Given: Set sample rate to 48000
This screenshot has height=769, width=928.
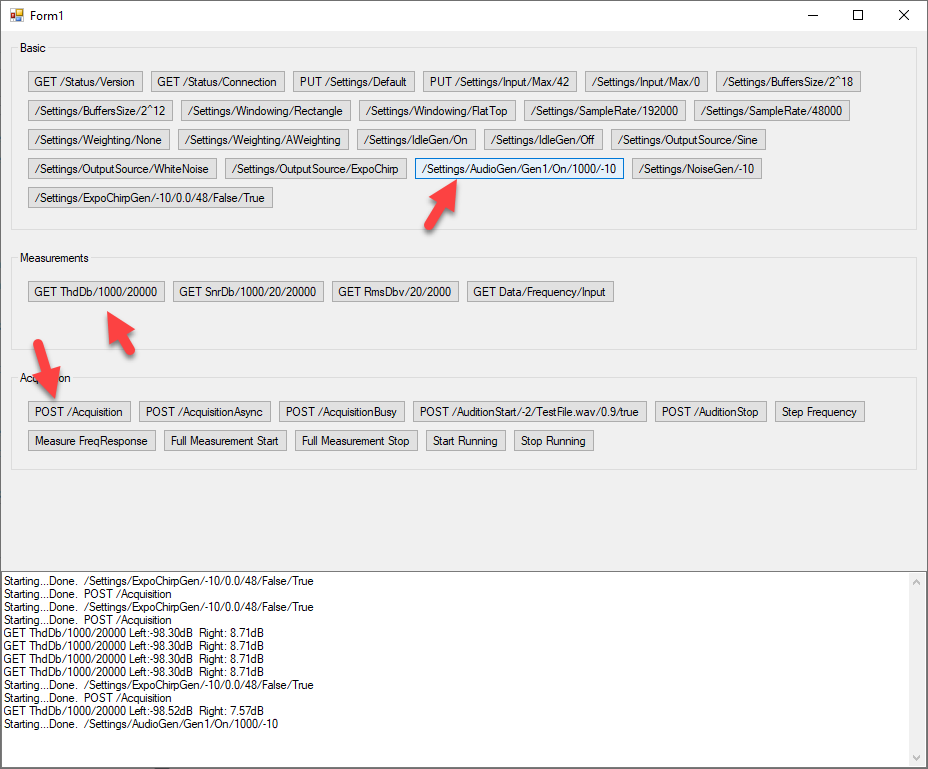Looking at the screenshot, I should (772, 111).
